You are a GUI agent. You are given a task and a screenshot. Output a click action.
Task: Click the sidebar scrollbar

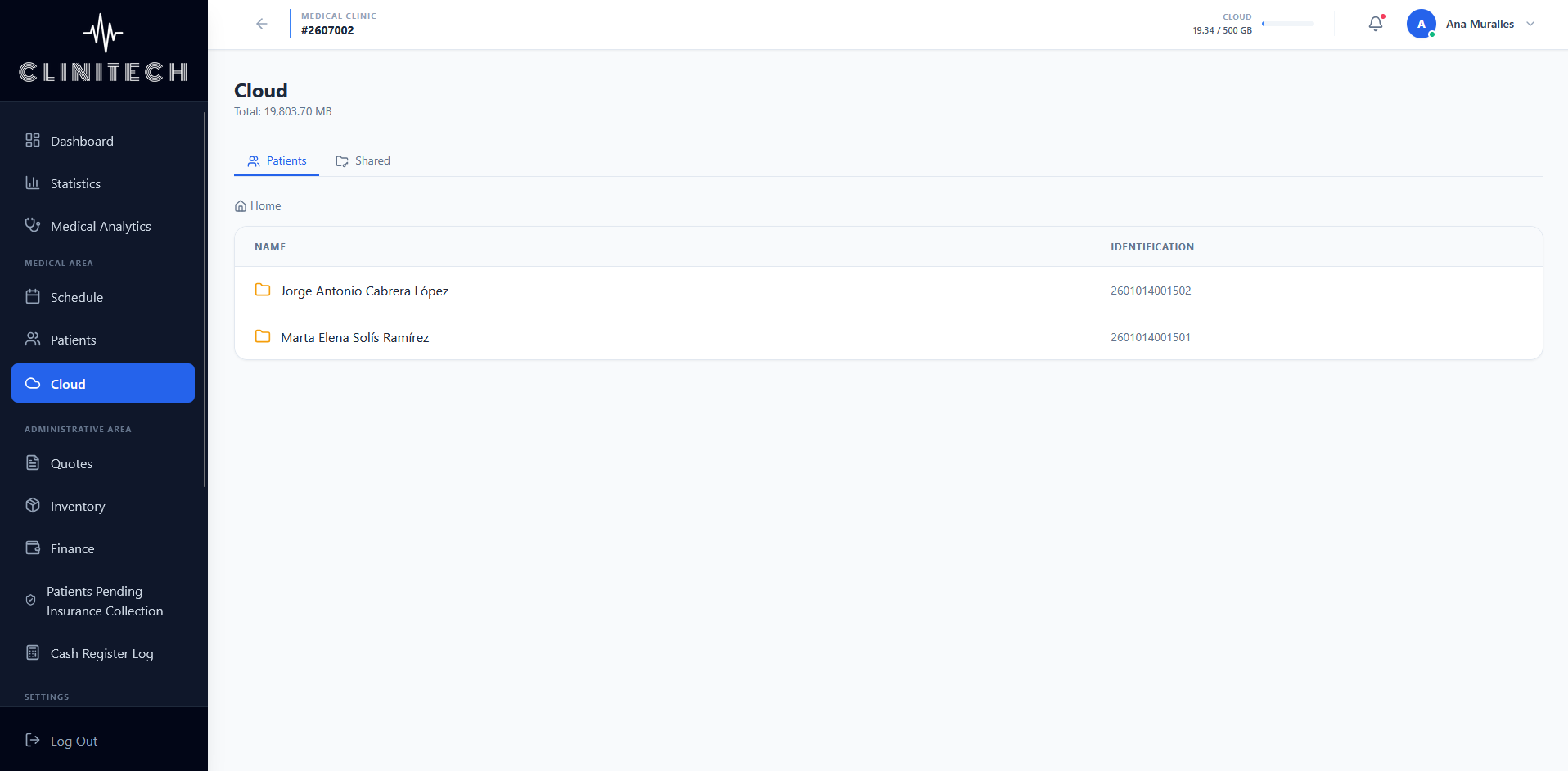pyautogui.click(x=205, y=299)
